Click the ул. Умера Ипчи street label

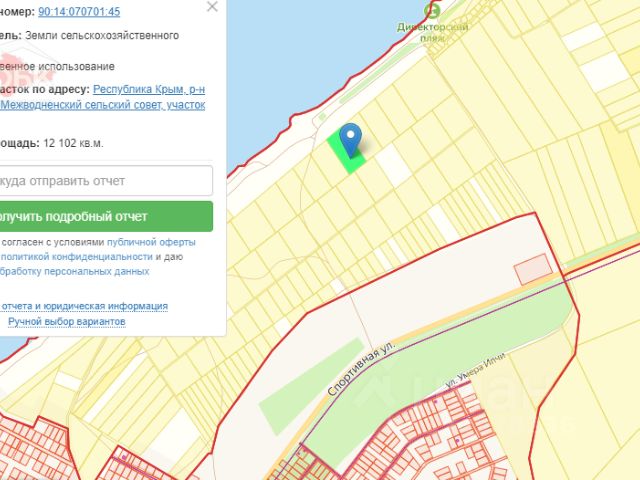[x=475, y=370]
